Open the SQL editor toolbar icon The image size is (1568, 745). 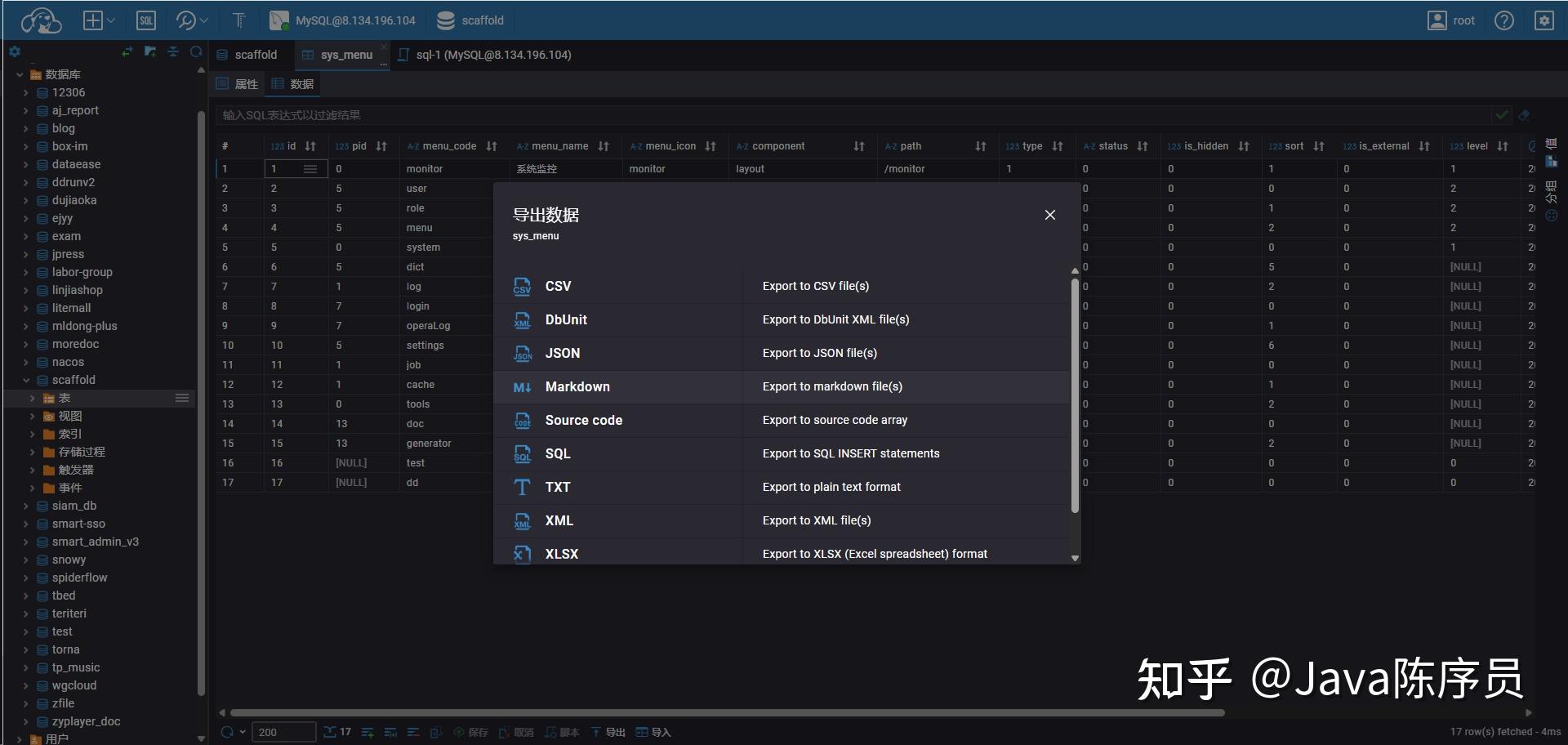click(146, 20)
